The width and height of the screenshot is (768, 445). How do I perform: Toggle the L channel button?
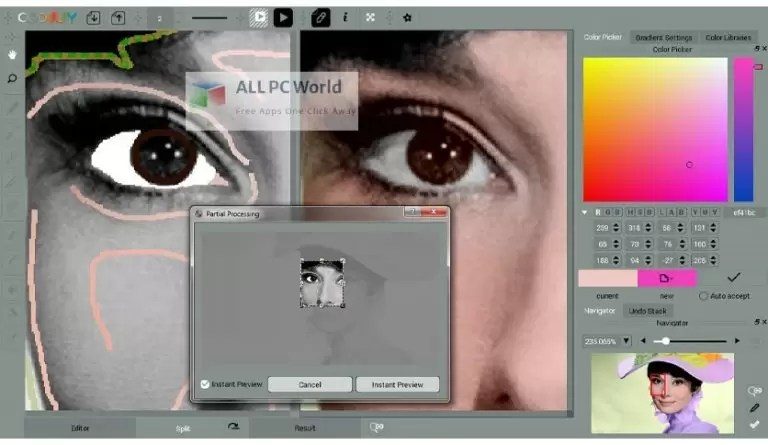(662, 212)
